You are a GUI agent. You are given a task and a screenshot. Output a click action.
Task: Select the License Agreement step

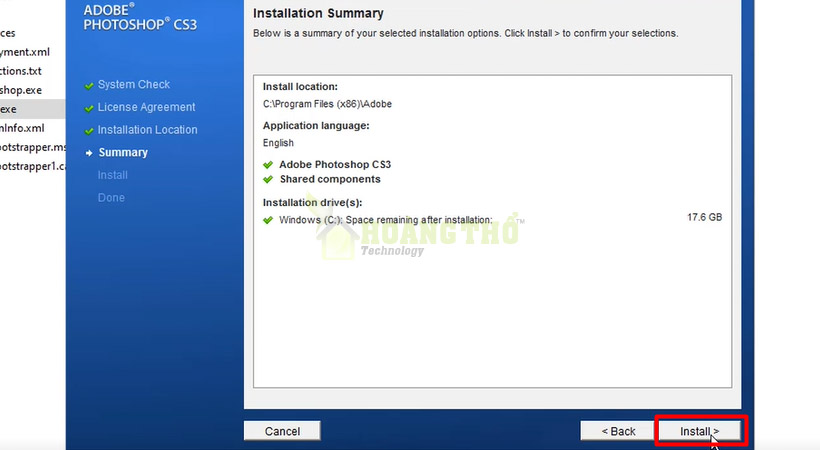coord(146,107)
